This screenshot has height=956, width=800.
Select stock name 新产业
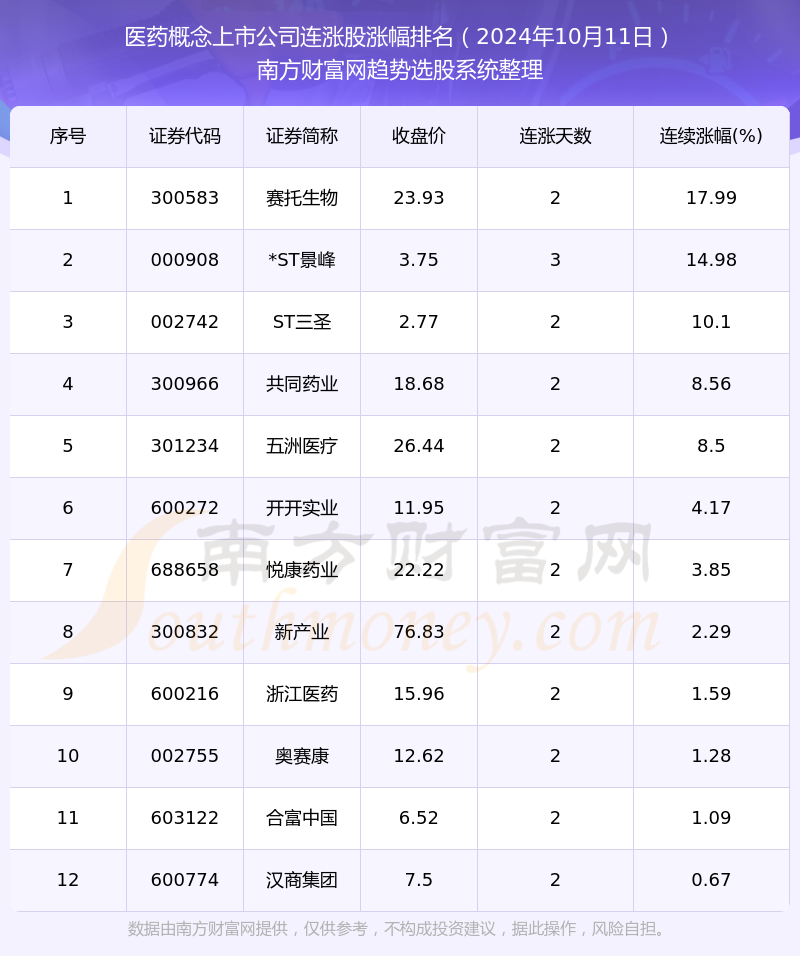click(302, 632)
